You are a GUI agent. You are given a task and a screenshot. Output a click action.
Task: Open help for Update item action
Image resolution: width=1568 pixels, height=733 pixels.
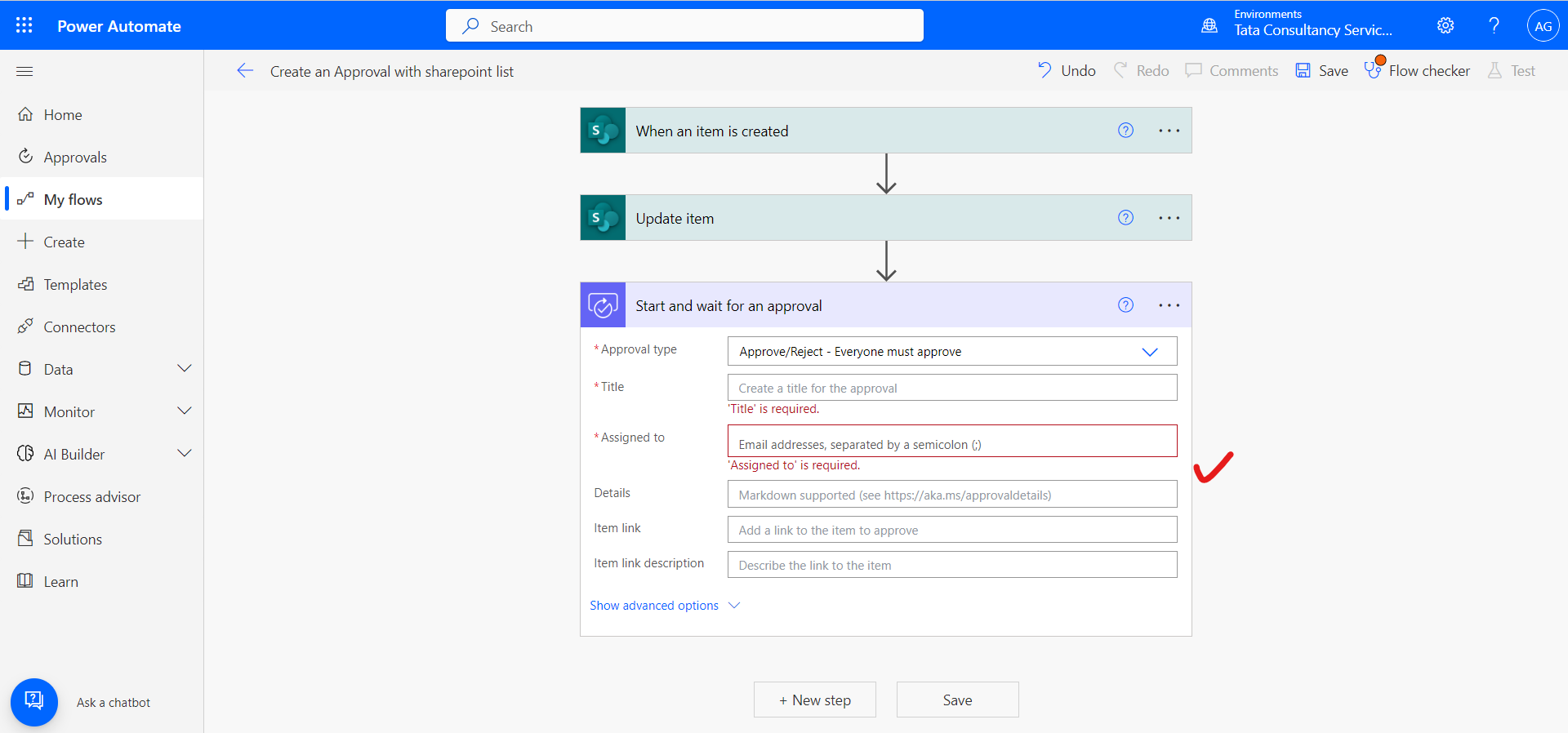pos(1125,218)
